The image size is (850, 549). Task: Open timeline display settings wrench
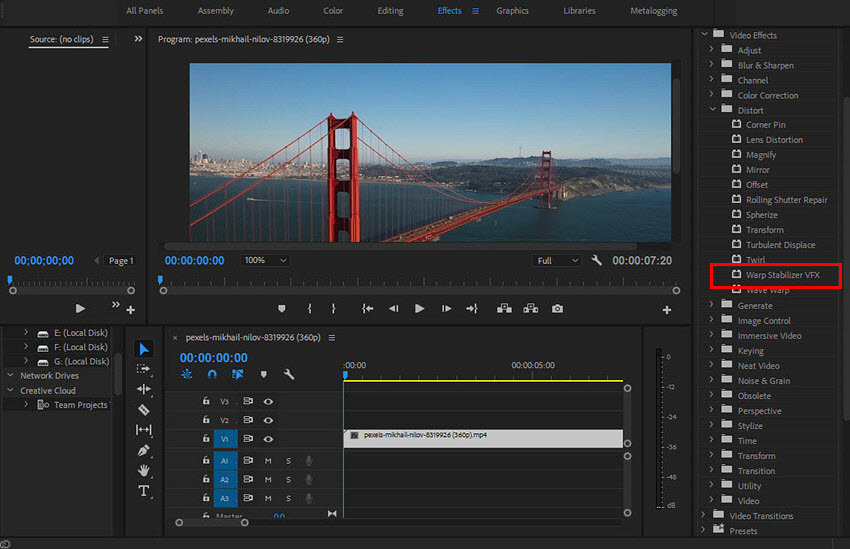click(289, 374)
